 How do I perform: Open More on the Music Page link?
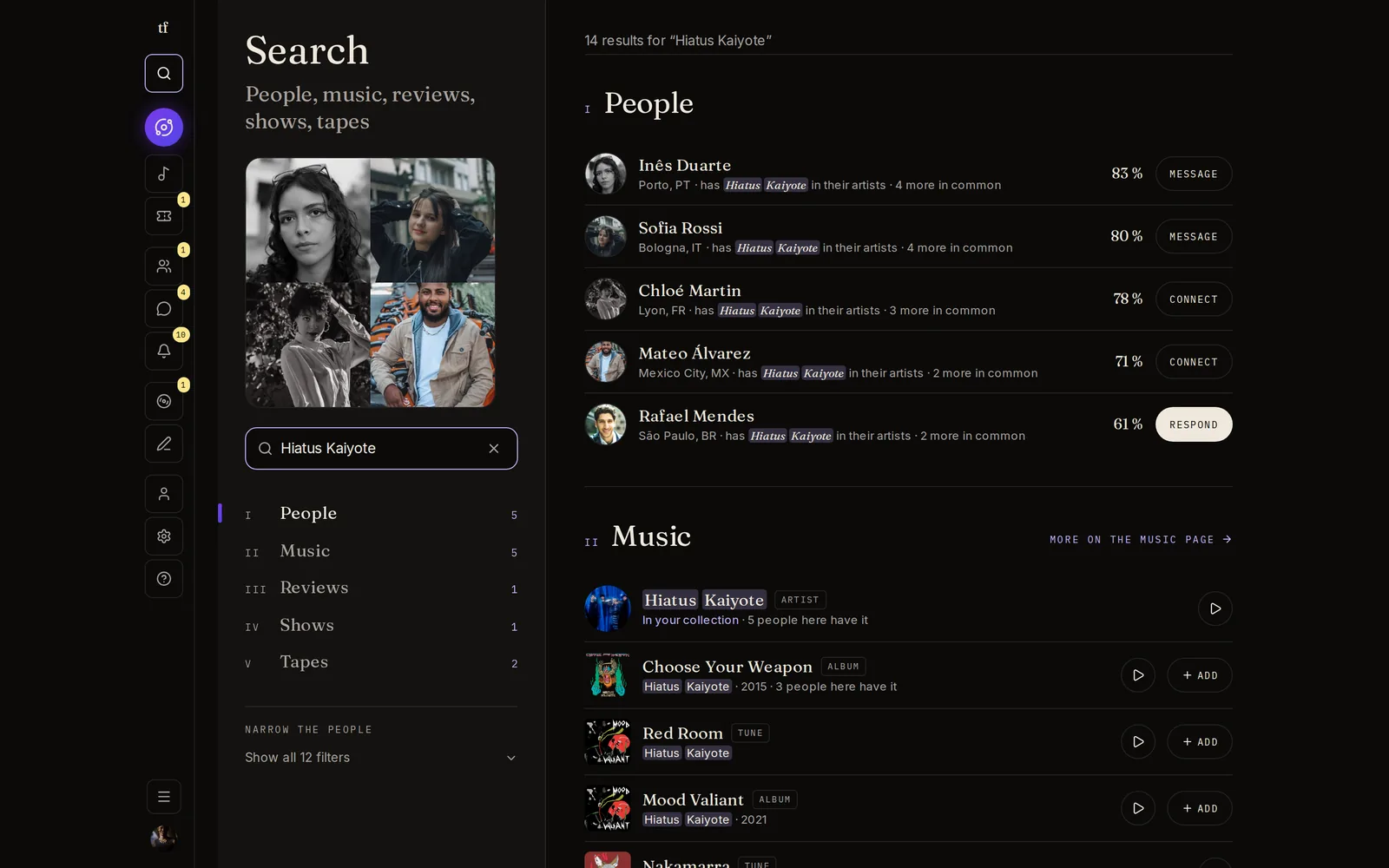pos(1141,540)
